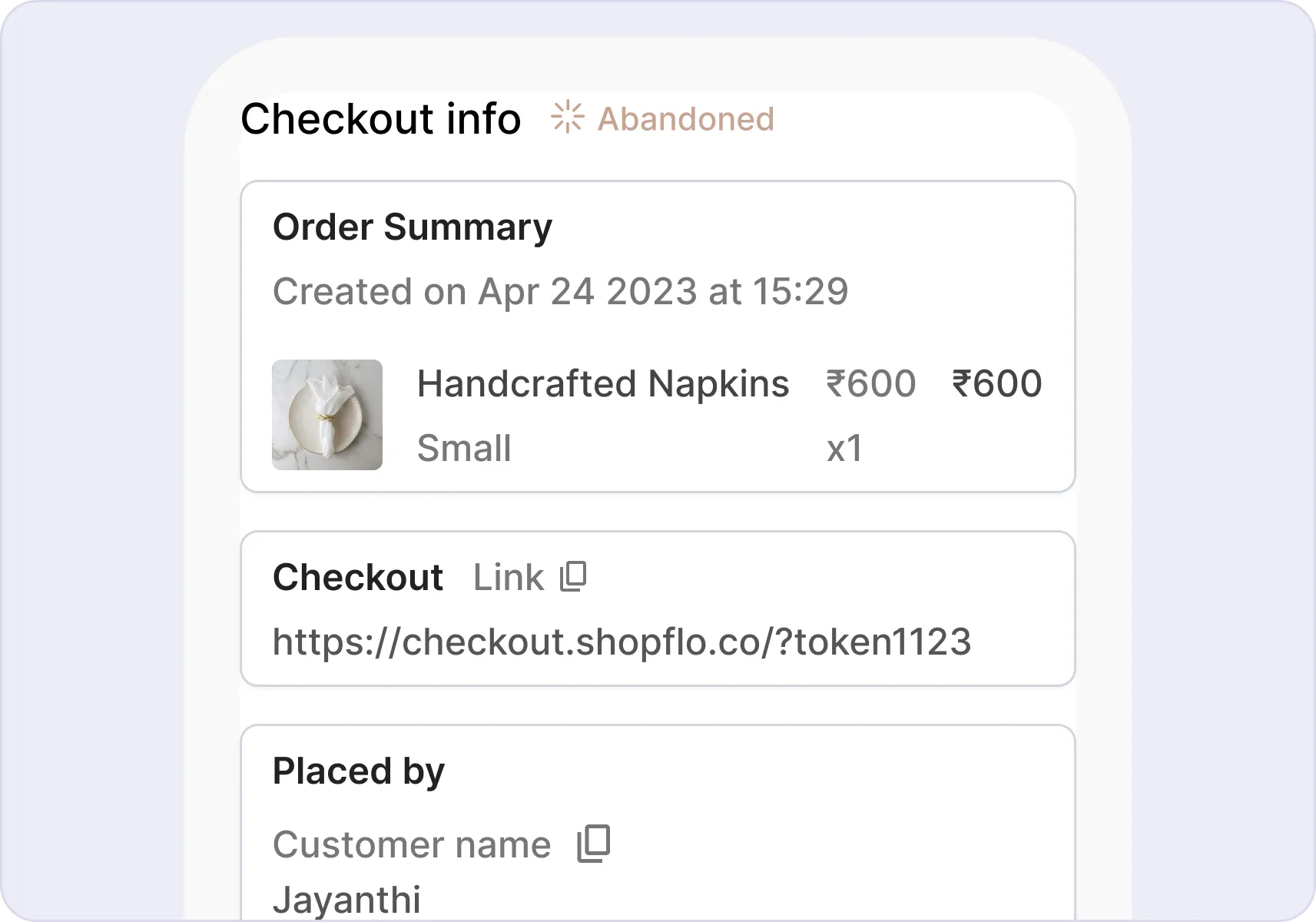Select the Handcrafted Napkins product image icon

coord(327,414)
